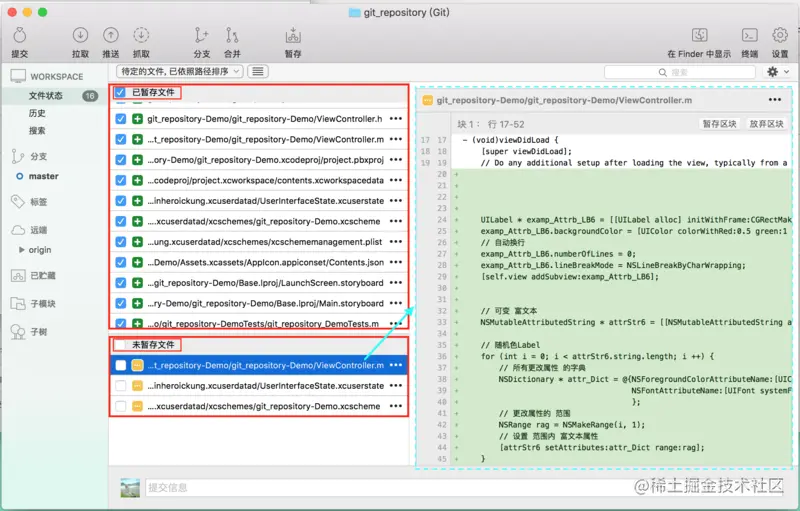The height and width of the screenshot is (511, 800).
Task: Select the staged xcschememanagement.plist row
Action: (259, 242)
